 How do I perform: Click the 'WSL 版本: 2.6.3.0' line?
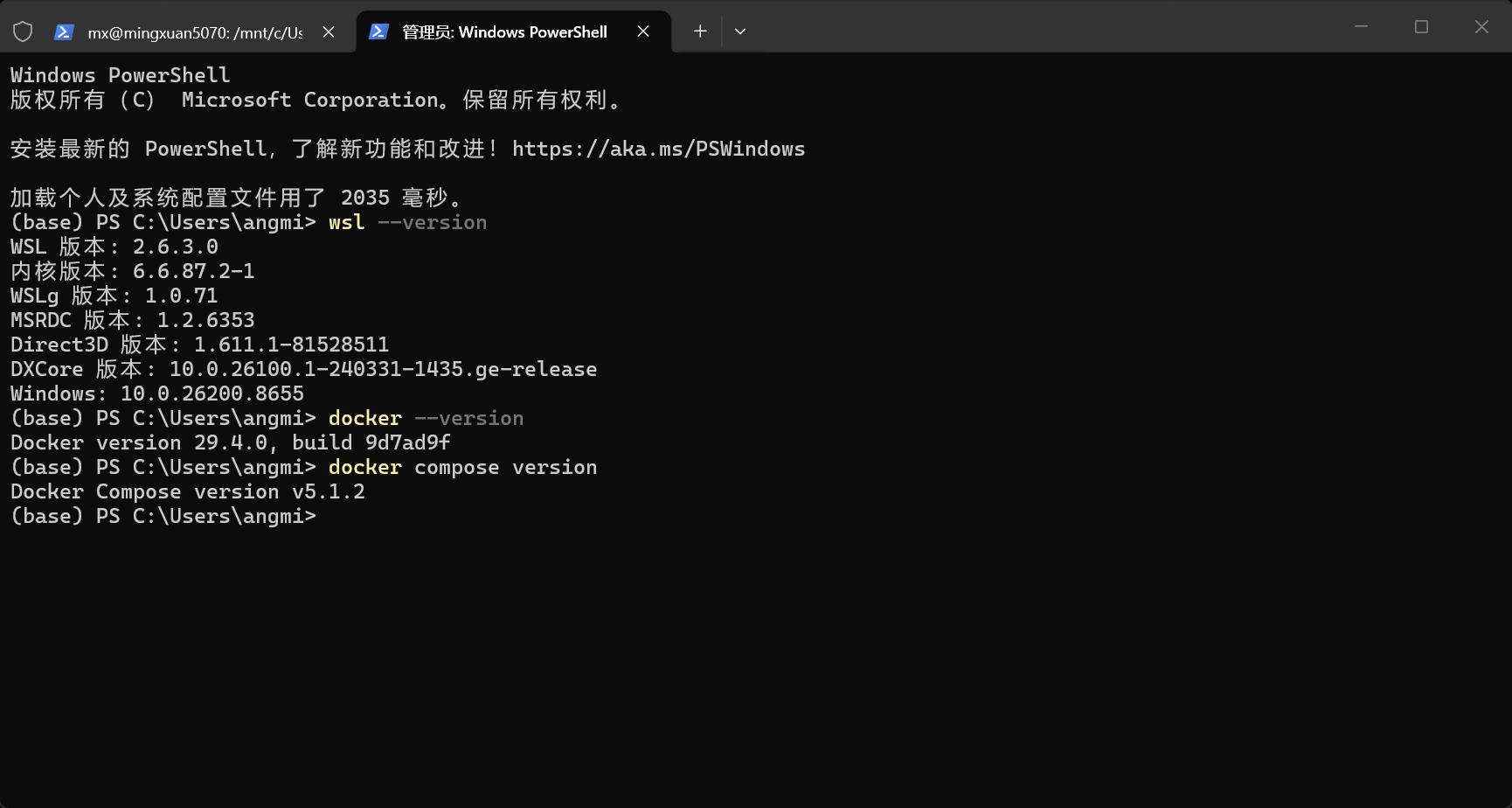pos(114,247)
